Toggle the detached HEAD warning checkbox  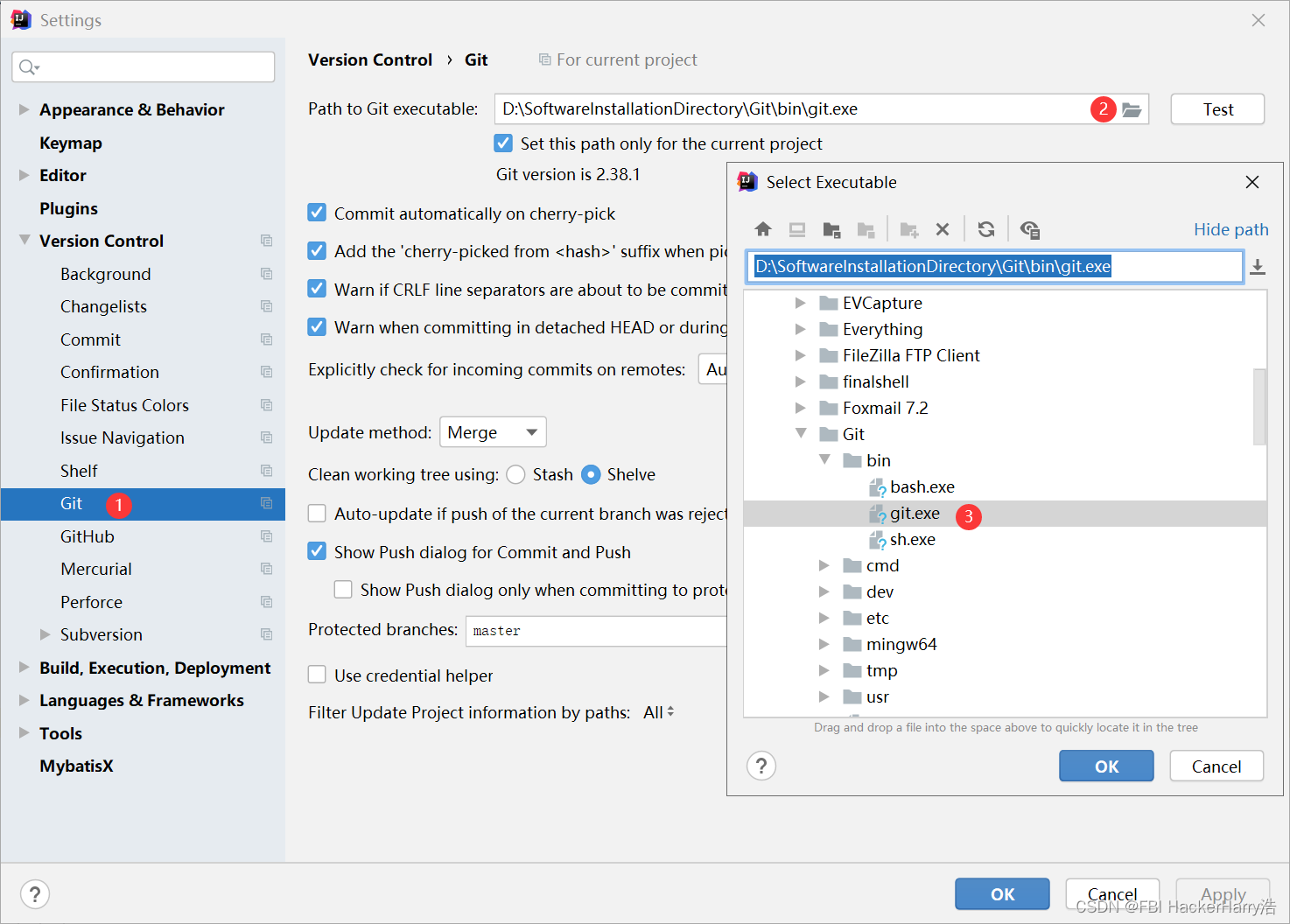click(x=317, y=327)
